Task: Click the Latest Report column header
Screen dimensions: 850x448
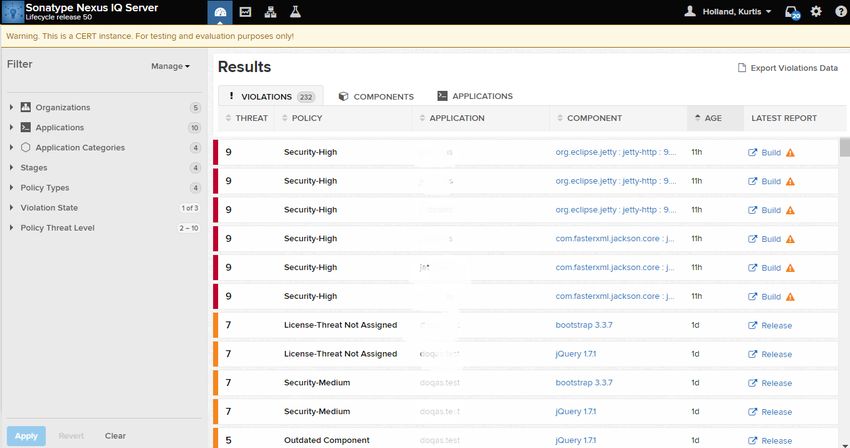Action: [784, 118]
